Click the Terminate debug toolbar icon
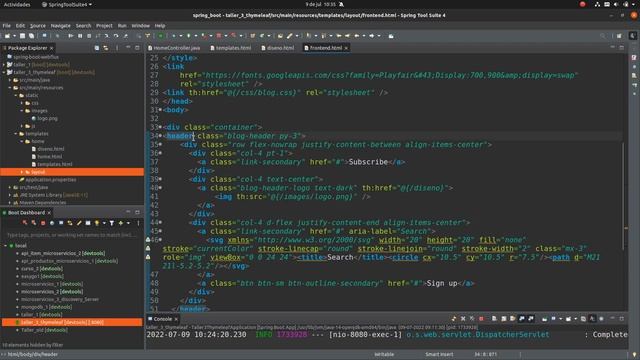Screen dimensions: 640x360 coord(89,36)
